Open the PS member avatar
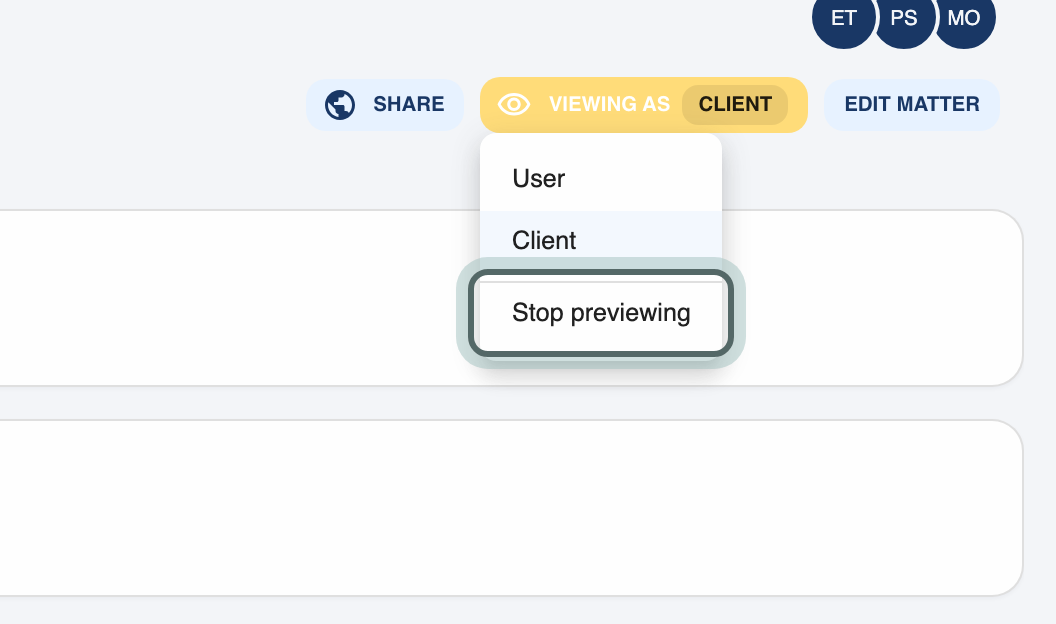 click(x=904, y=18)
